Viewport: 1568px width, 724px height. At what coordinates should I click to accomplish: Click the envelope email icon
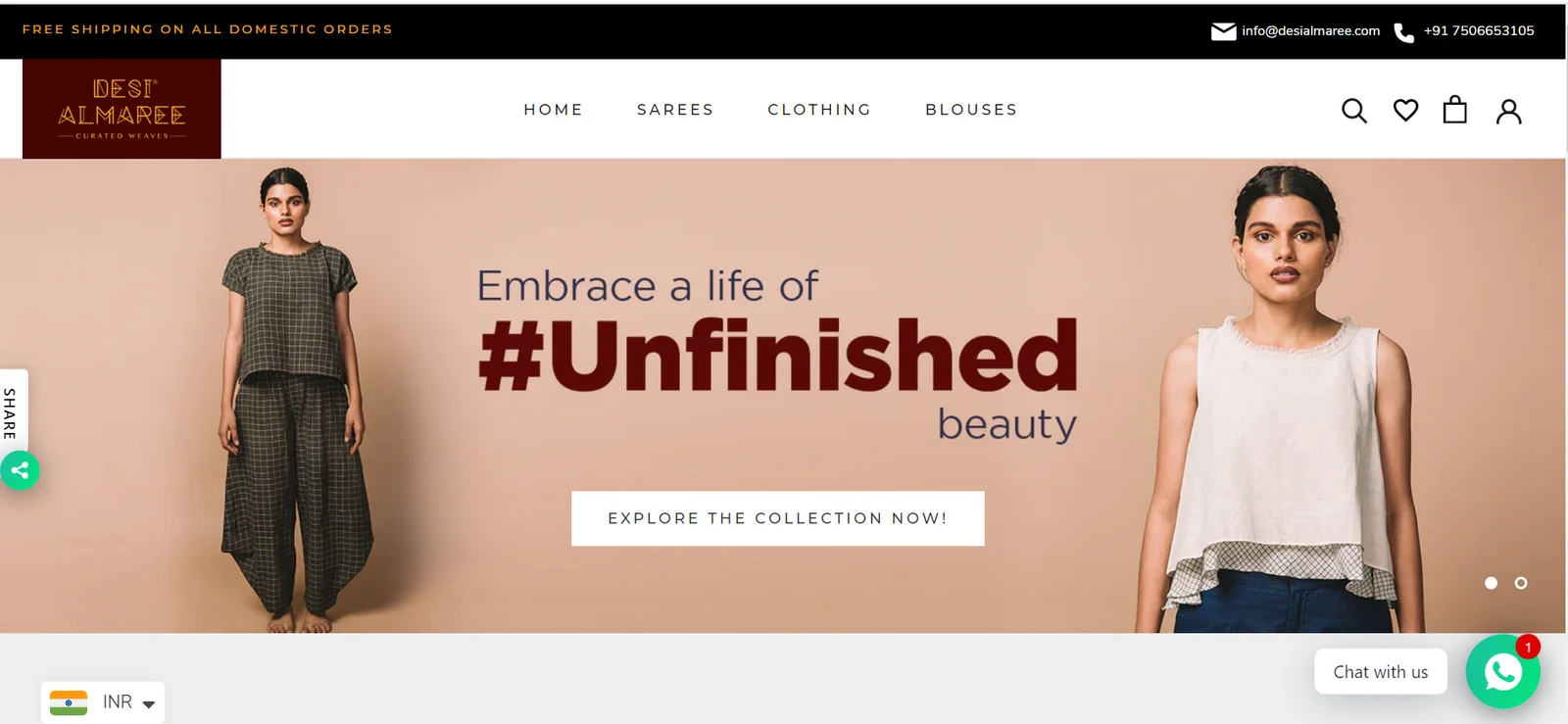pos(1223,31)
